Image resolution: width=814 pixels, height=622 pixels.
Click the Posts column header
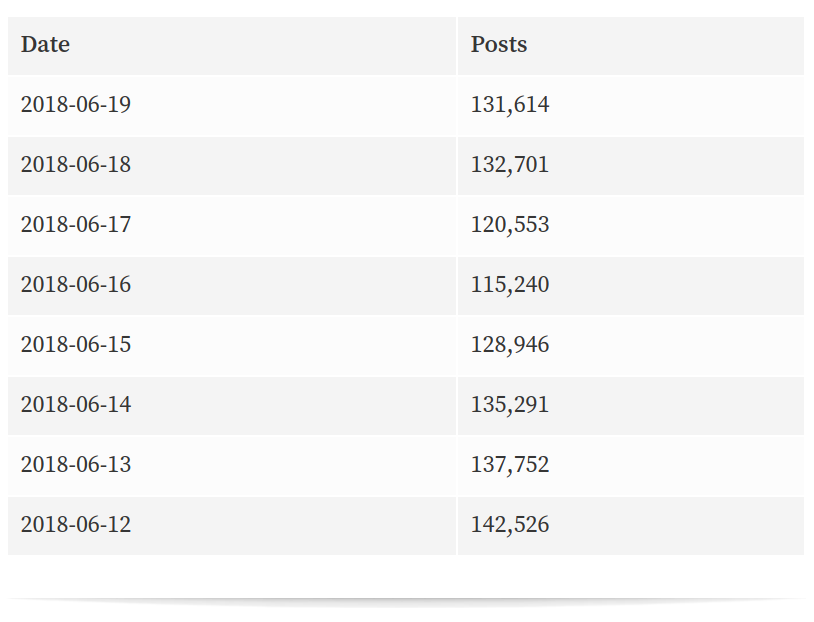[x=631, y=45]
